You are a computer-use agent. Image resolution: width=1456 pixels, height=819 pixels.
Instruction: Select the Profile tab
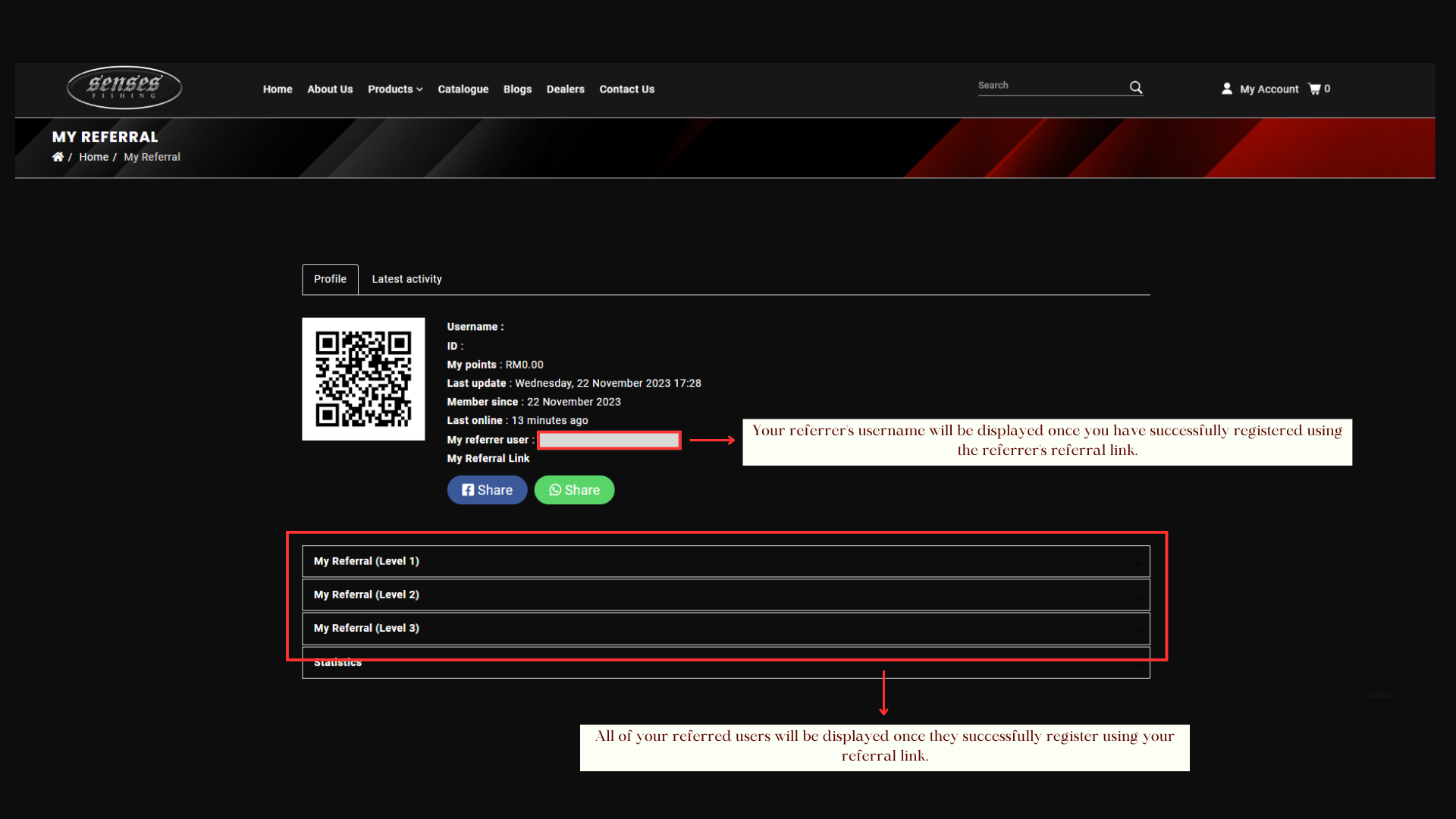coord(330,279)
